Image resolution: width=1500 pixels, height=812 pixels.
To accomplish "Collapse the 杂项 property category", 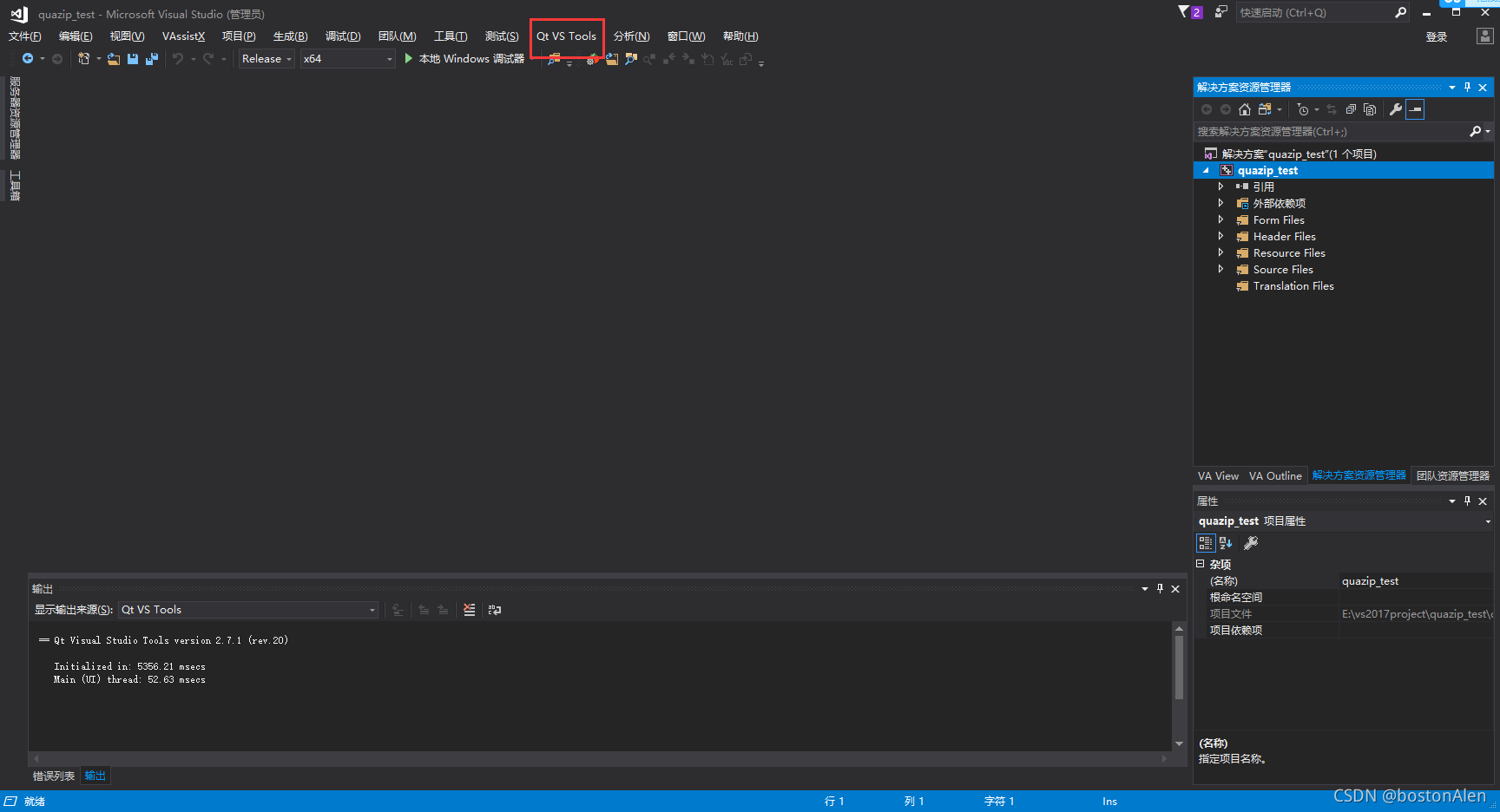I will 1201,564.
